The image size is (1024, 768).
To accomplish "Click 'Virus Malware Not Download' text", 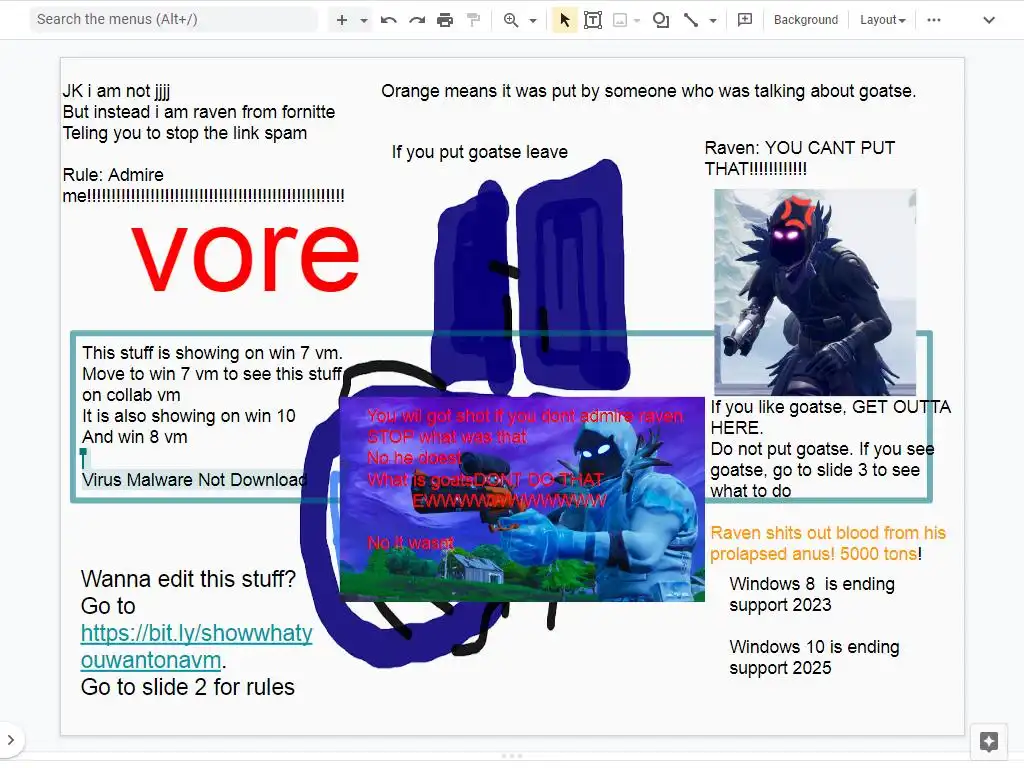I will (x=194, y=480).
